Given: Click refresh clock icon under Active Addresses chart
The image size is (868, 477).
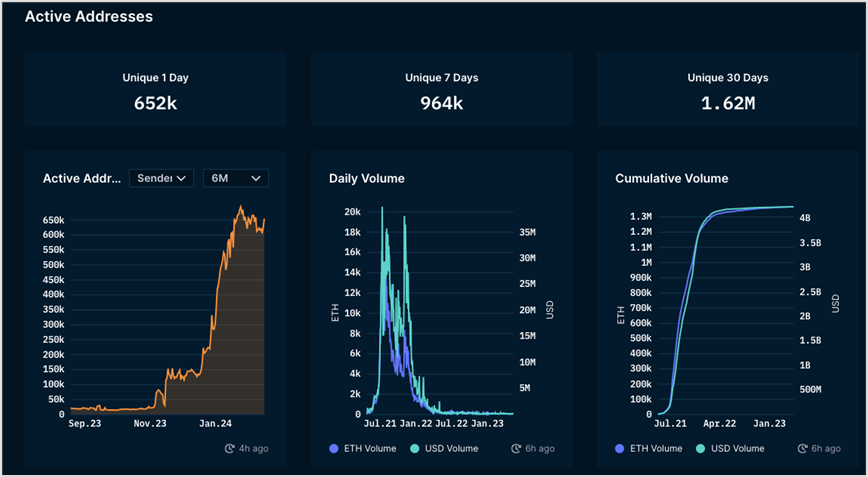Looking at the screenshot, I should pos(229,449).
